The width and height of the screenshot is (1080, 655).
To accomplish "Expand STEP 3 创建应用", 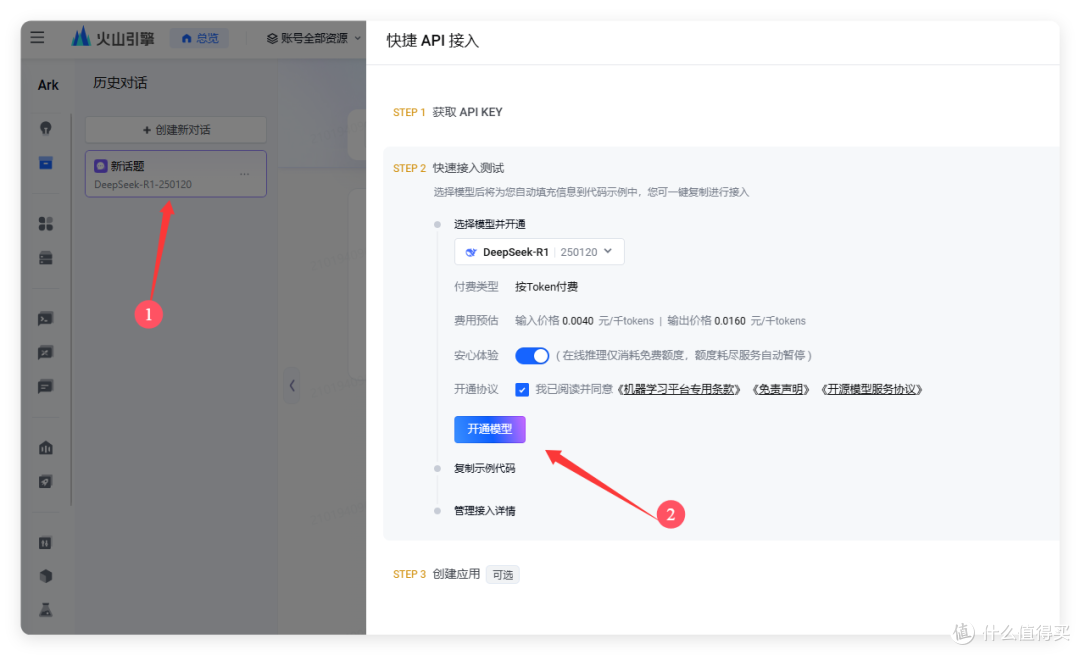I will click(x=437, y=574).
